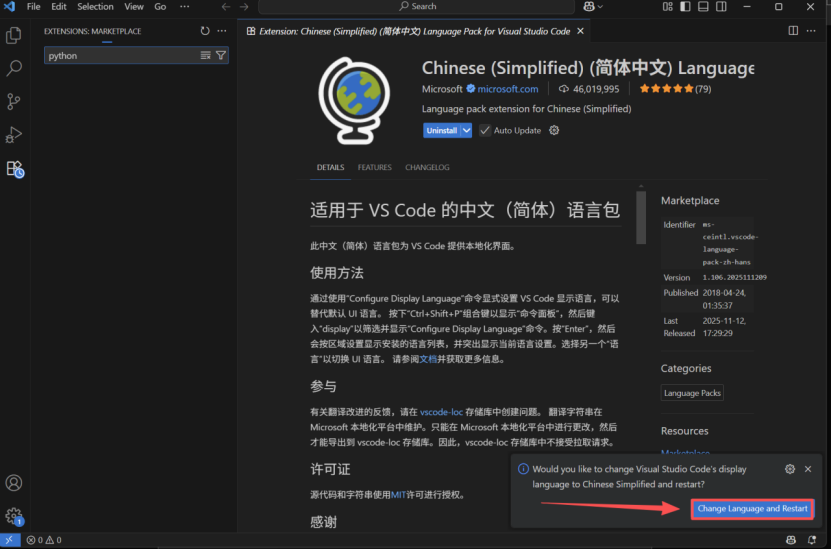Screen dimensions: 831x550
Task: Open the Selection menu
Action: point(95,6)
